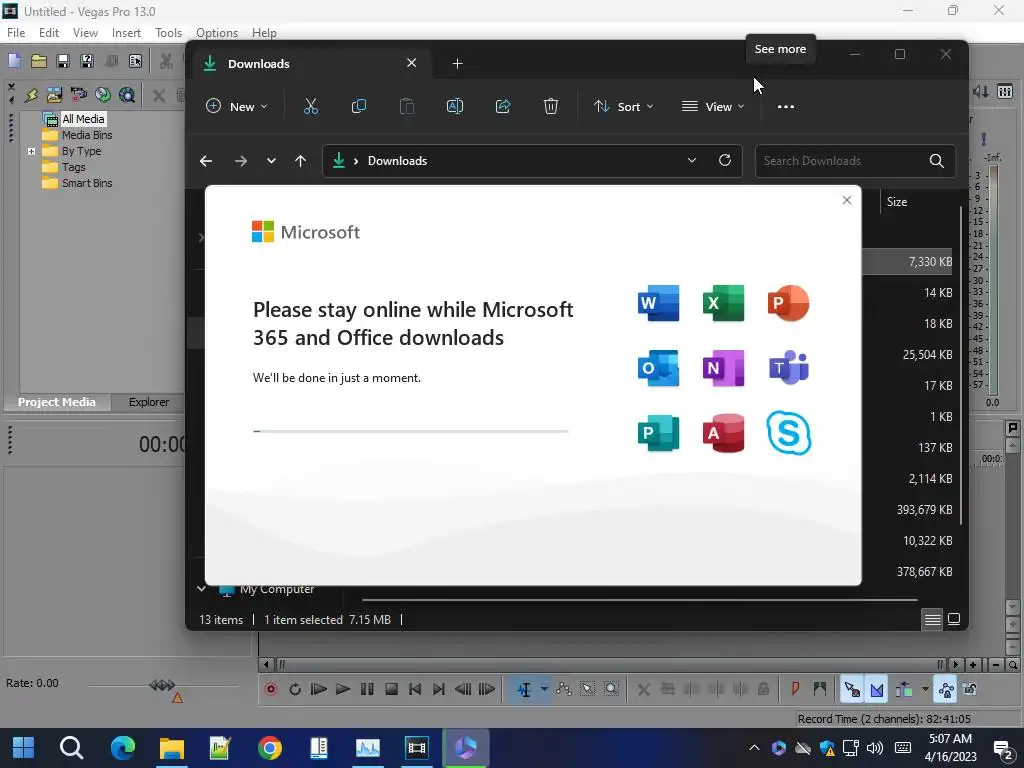Open the File menu in Vegas Pro
This screenshot has width=1024, height=768.
tap(16, 33)
